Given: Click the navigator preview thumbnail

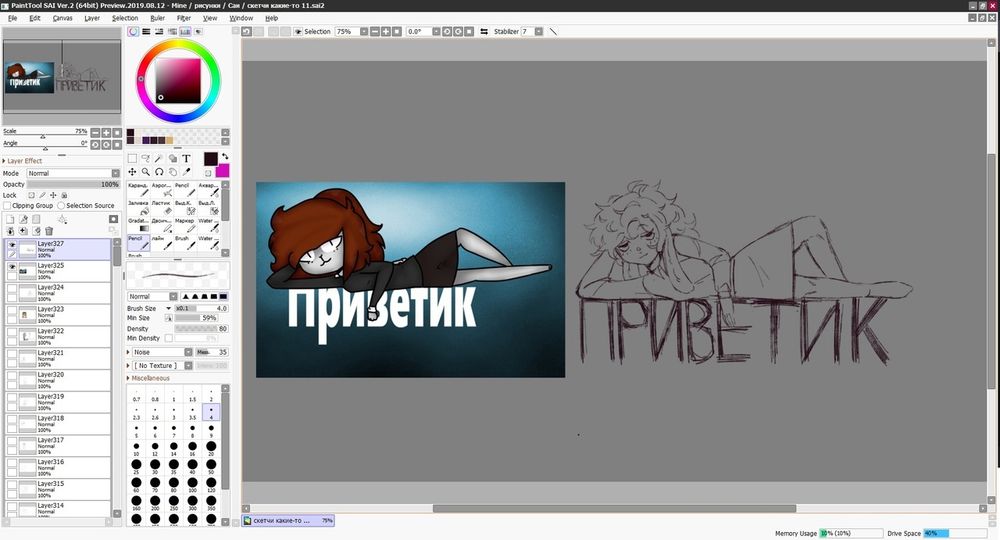Looking at the screenshot, I should pyautogui.click(x=62, y=77).
